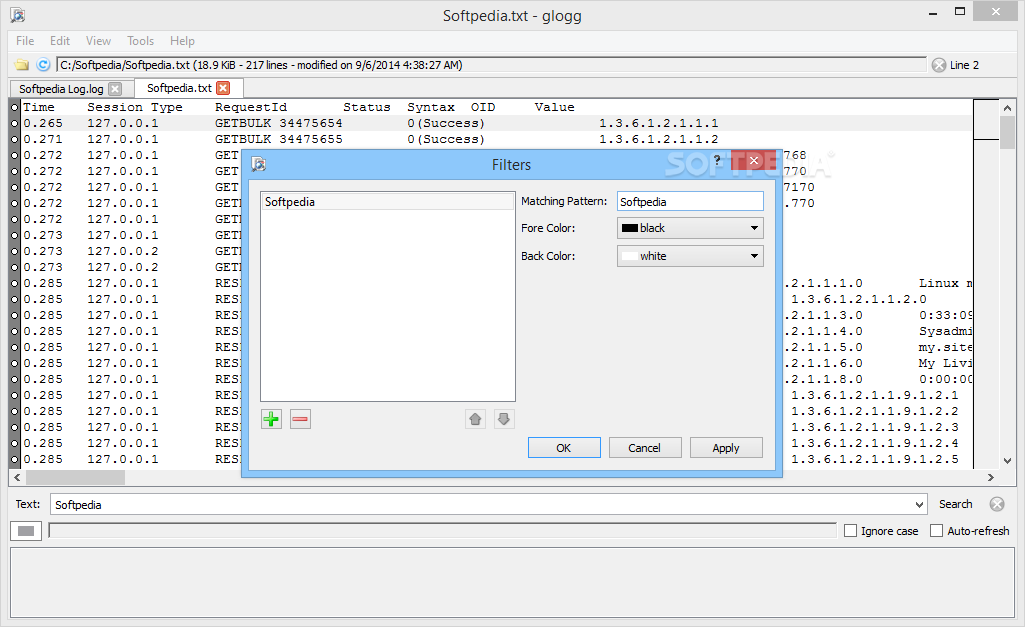Viewport: 1025px width, 627px height.
Task: Select Softpedia filter in the list
Action: coord(388,202)
